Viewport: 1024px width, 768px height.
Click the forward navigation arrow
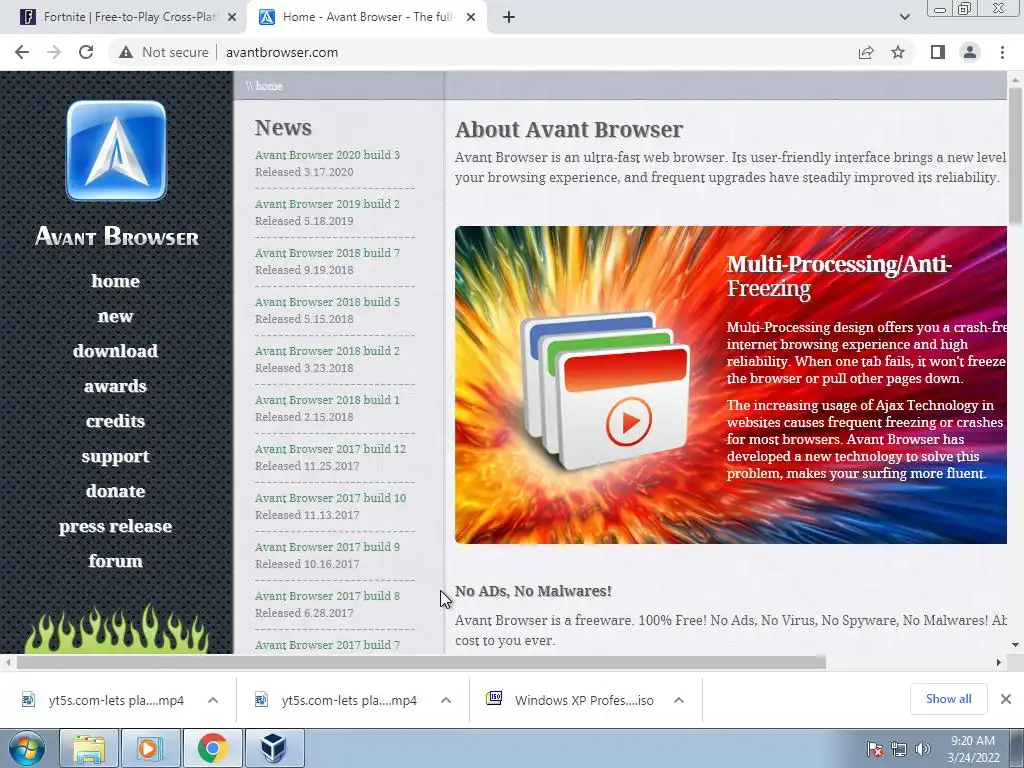coord(54,52)
